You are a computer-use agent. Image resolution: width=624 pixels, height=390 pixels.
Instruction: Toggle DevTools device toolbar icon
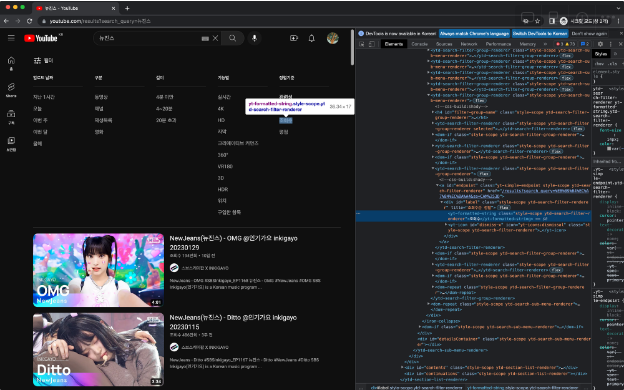[x=372, y=44]
